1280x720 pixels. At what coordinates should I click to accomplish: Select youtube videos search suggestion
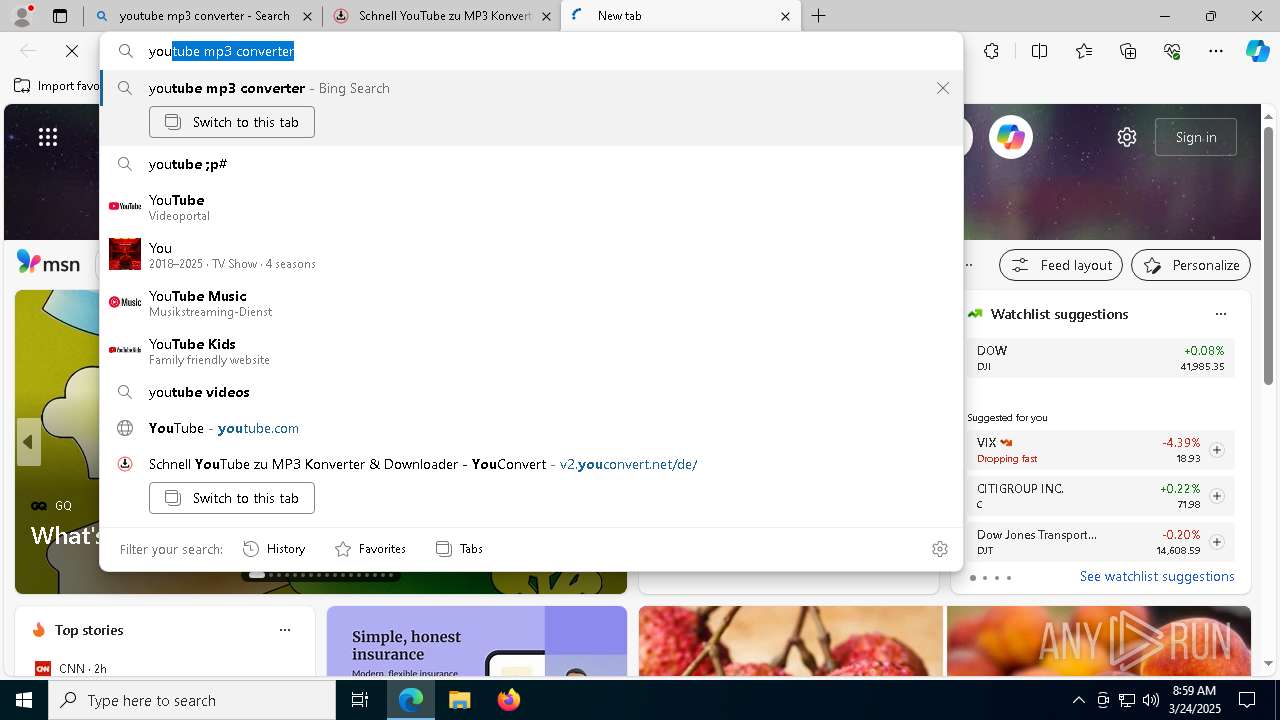tap(531, 392)
